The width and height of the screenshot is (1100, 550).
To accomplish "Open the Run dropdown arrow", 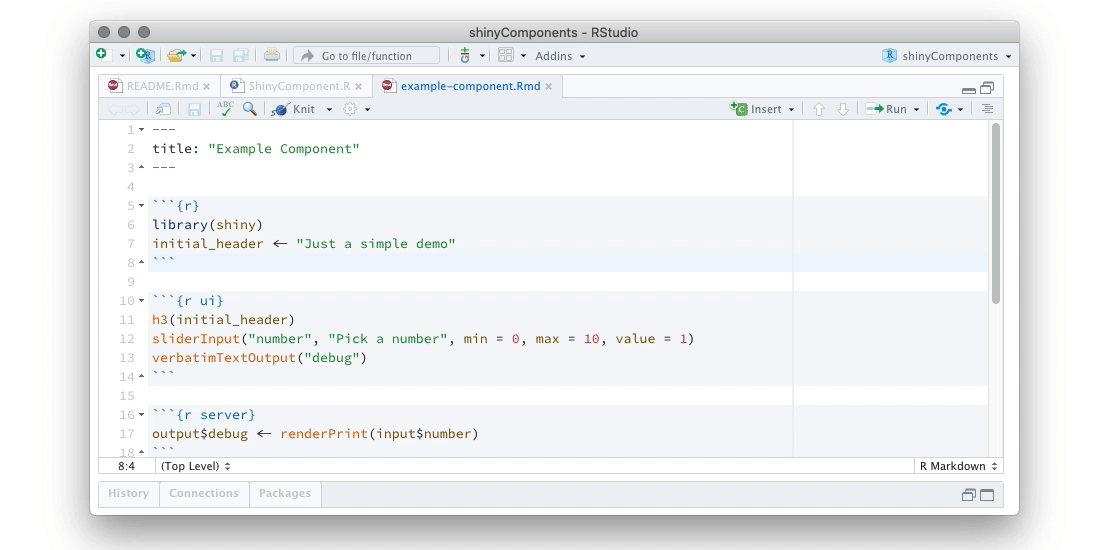I will tap(916, 109).
